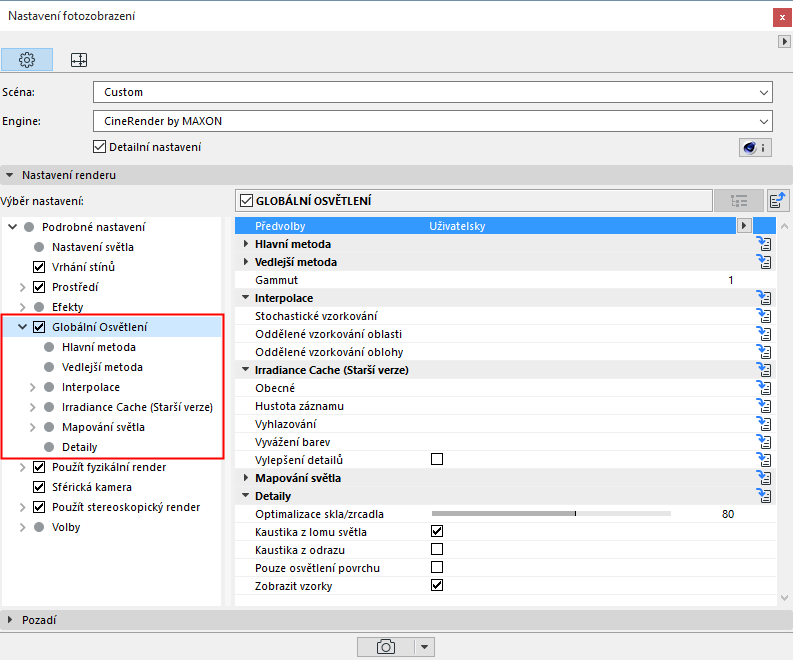Select Vedlejší metoda in the tree
This screenshot has width=793, height=660.
[102, 367]
